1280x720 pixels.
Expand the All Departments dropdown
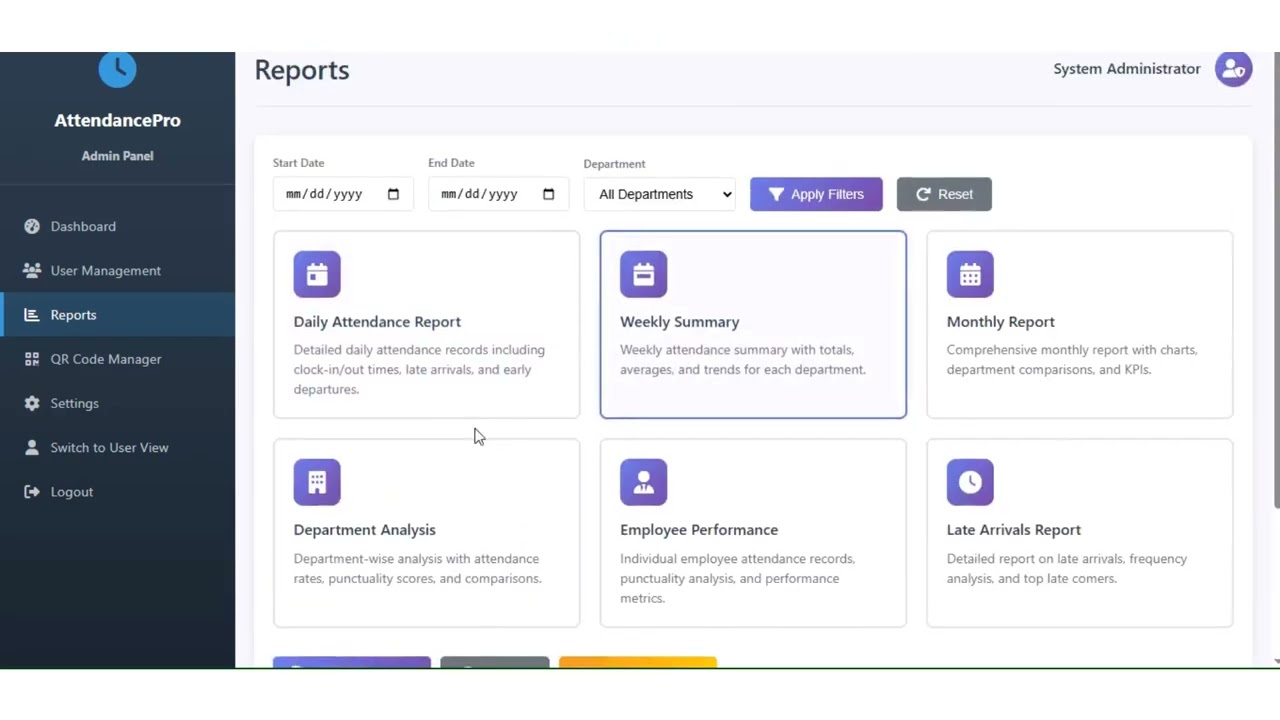coord(660,194)
